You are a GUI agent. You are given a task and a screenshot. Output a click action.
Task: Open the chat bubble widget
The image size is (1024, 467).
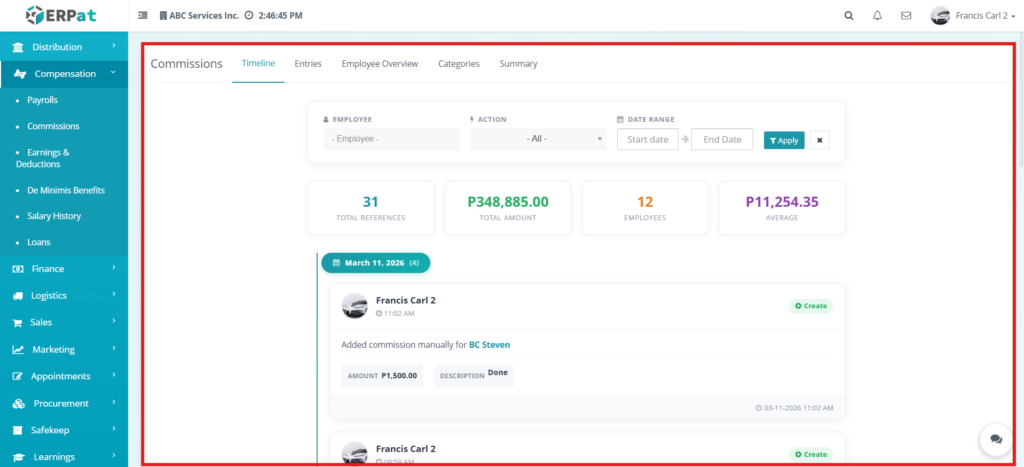pyautogui.click(x=995, y=439)
